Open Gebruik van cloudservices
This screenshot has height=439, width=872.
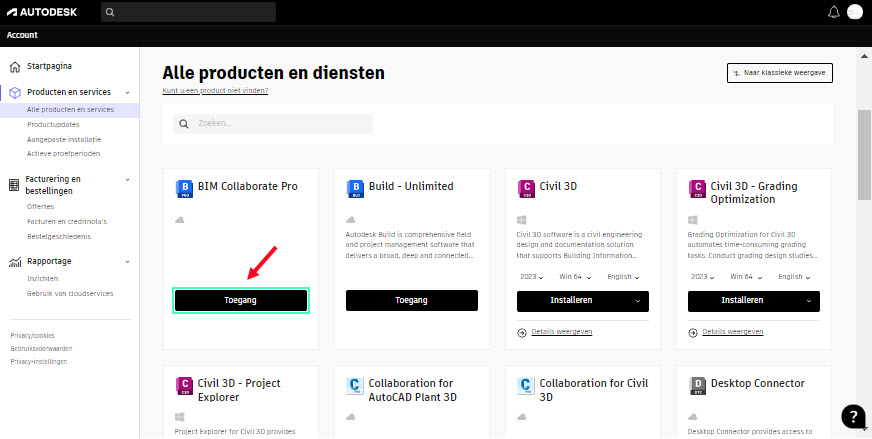pos(70,294)
